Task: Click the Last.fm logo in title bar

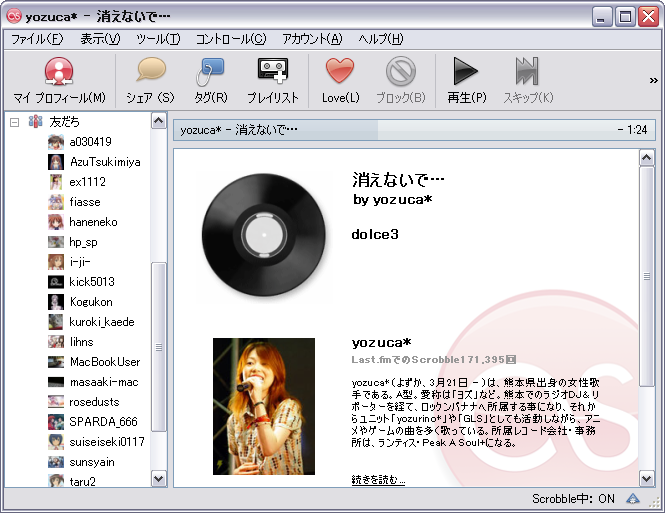Action: coord(14,16)
